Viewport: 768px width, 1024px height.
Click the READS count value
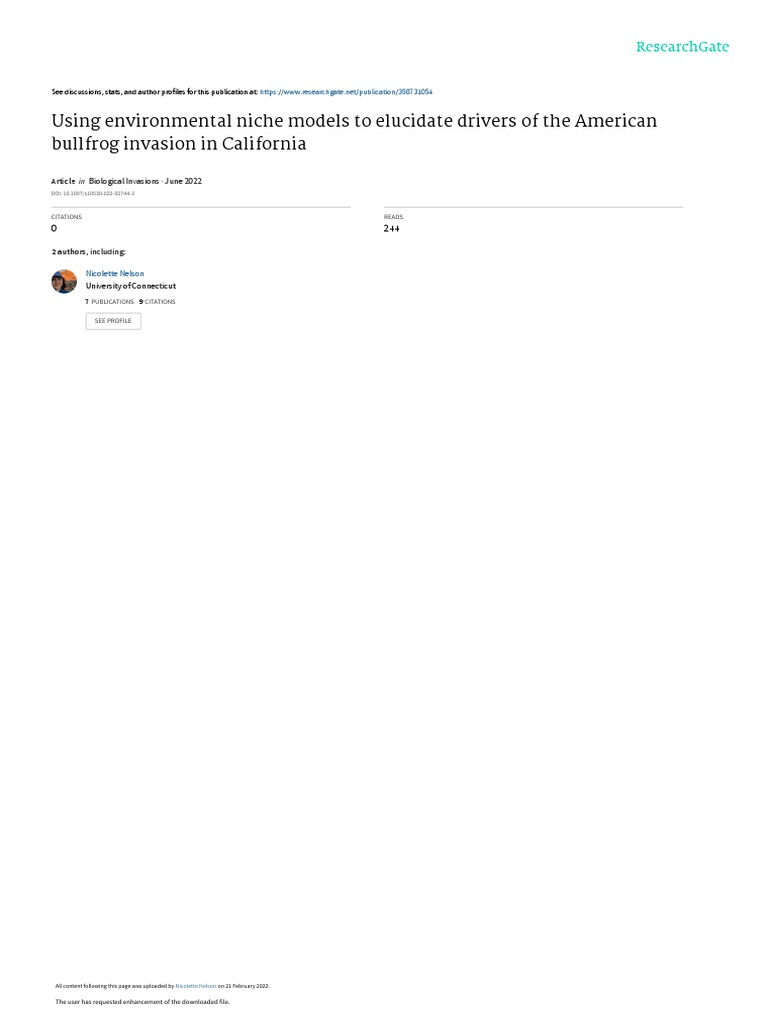point(391,229)
